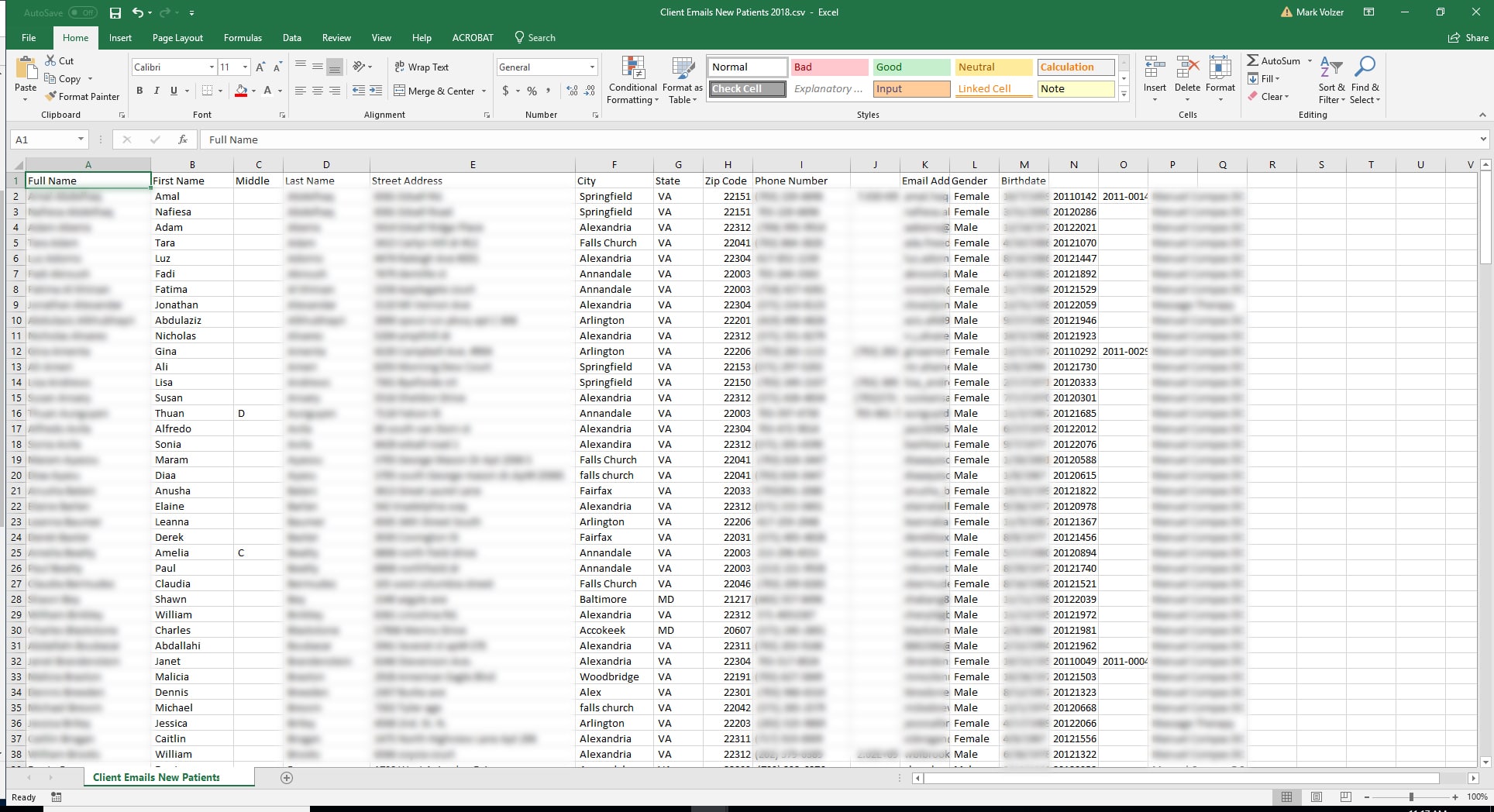Open the General number format dropdown
Image resolution: width=1494 pixels, height=812 pixels.
592,67
